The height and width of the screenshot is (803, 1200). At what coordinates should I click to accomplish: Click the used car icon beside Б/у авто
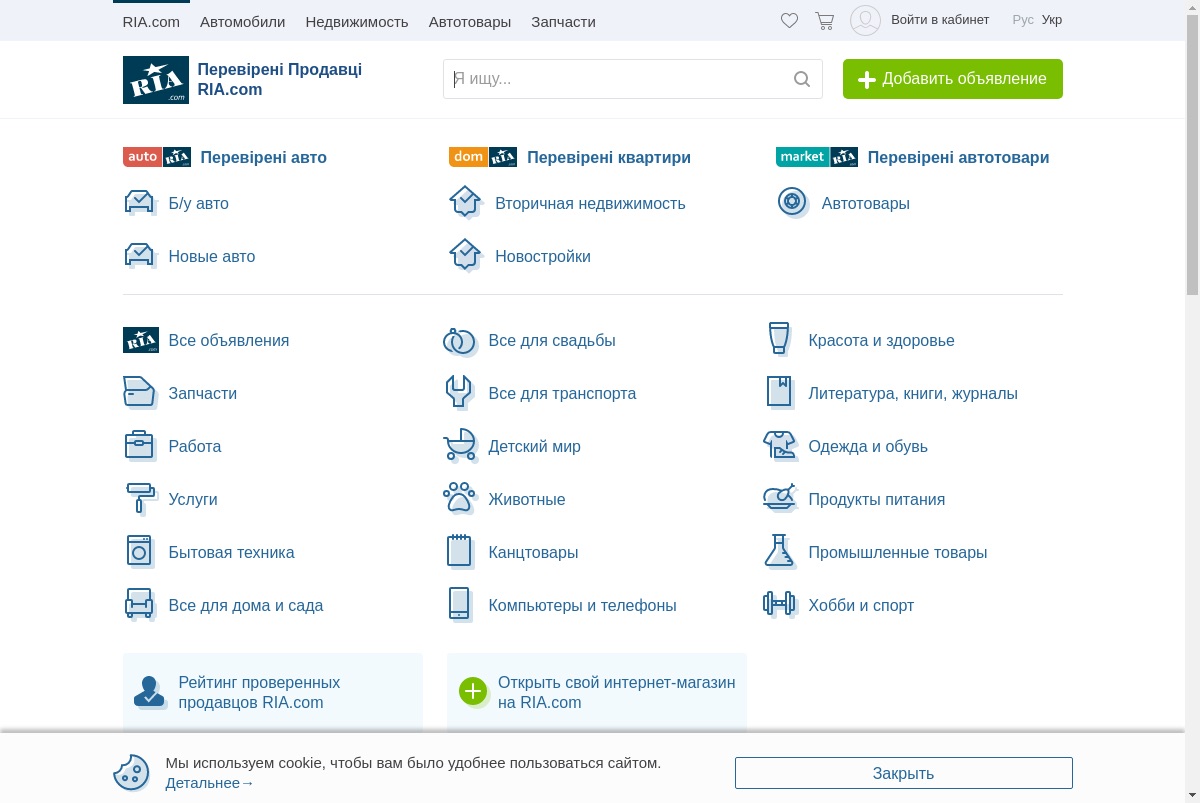click(x=141, y=203)
